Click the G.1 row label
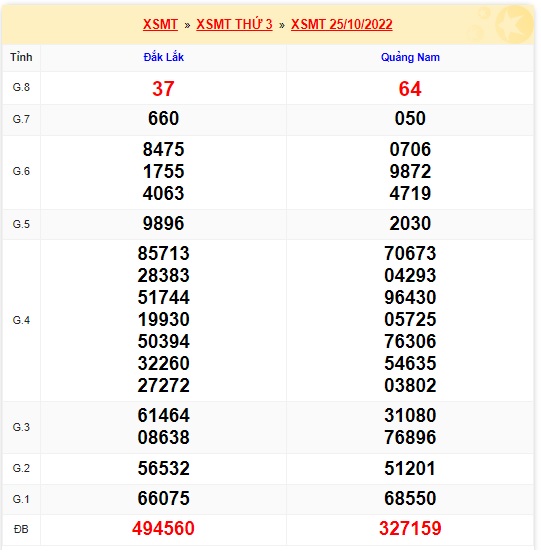 (x=21, y=499)
